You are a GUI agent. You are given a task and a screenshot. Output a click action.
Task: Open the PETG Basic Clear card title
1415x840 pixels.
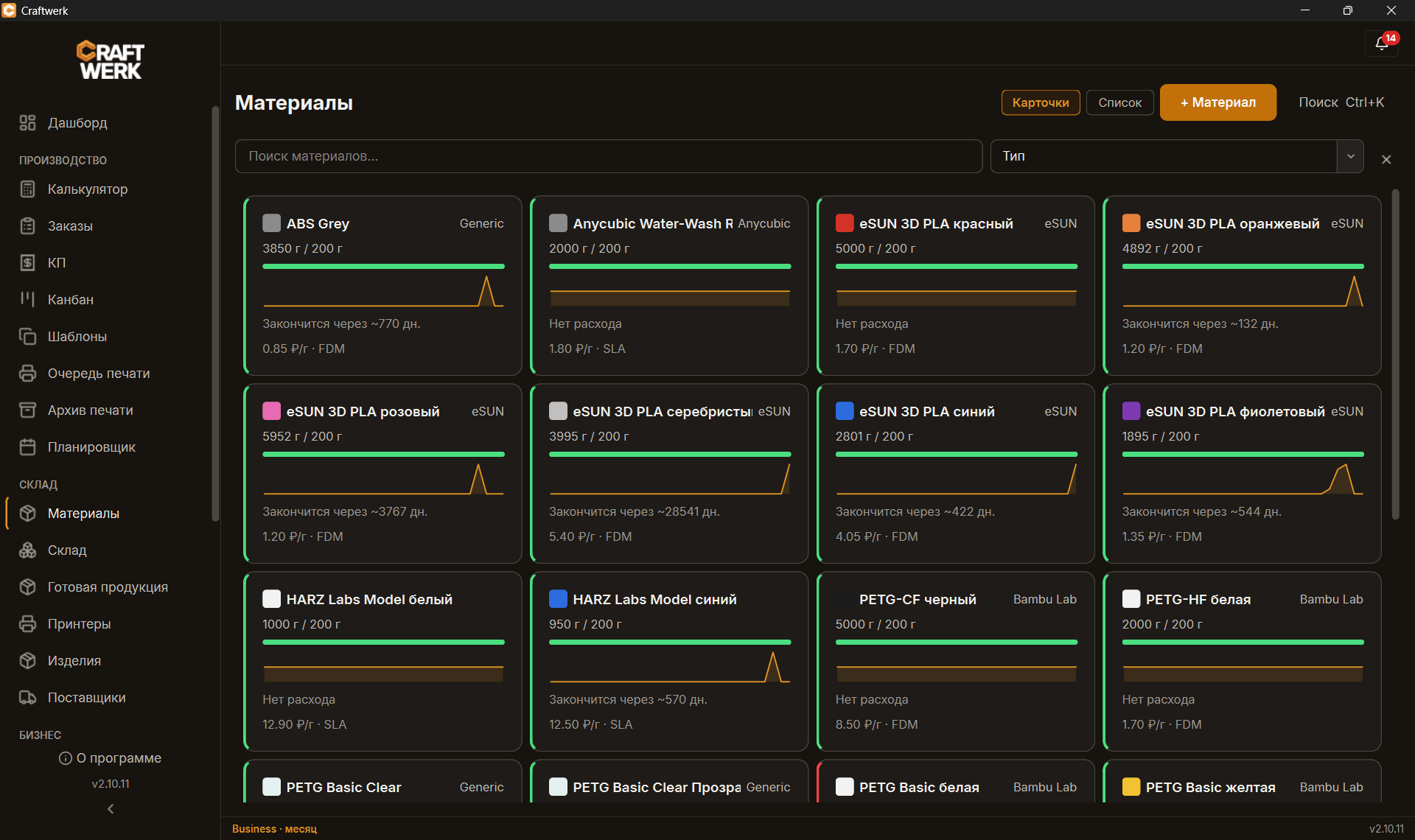(x=343, y=787)
